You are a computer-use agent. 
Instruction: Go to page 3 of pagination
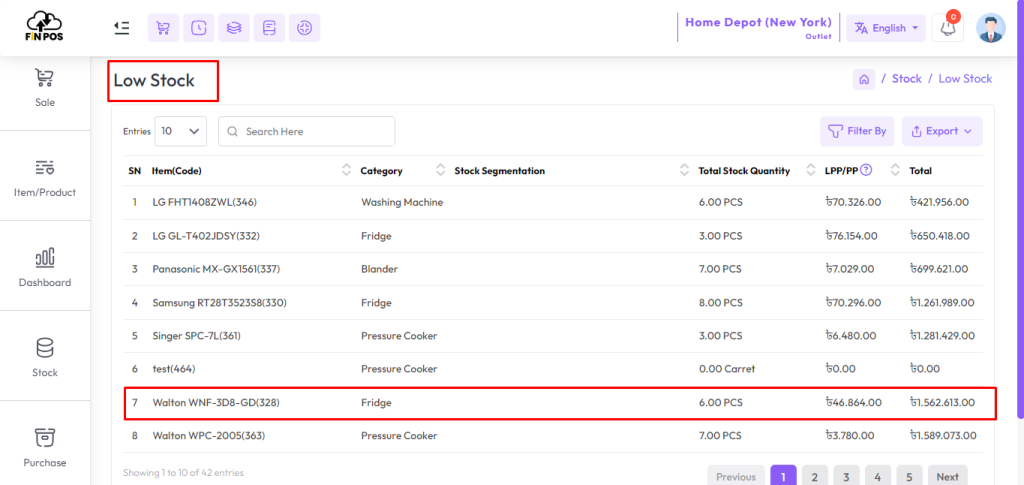coord(846,476)
